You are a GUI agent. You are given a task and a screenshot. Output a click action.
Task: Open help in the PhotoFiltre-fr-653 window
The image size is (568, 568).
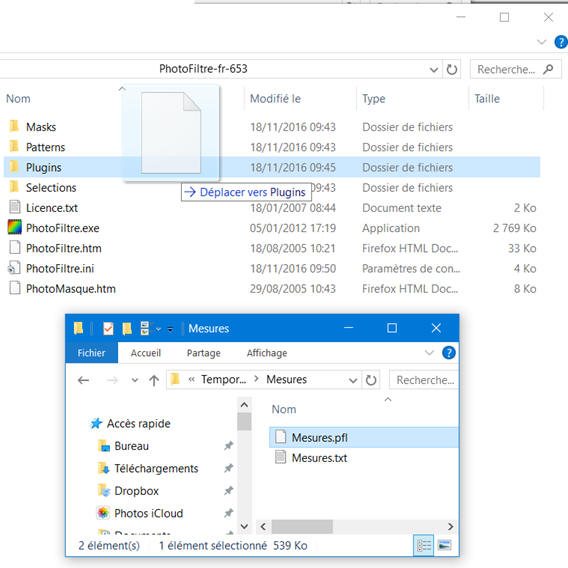click(561, 42)
